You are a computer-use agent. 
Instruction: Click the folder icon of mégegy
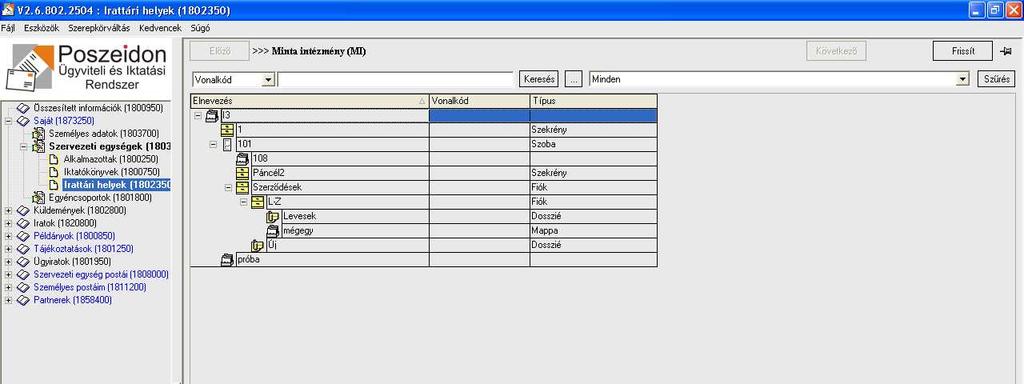(x=273, y=231)
